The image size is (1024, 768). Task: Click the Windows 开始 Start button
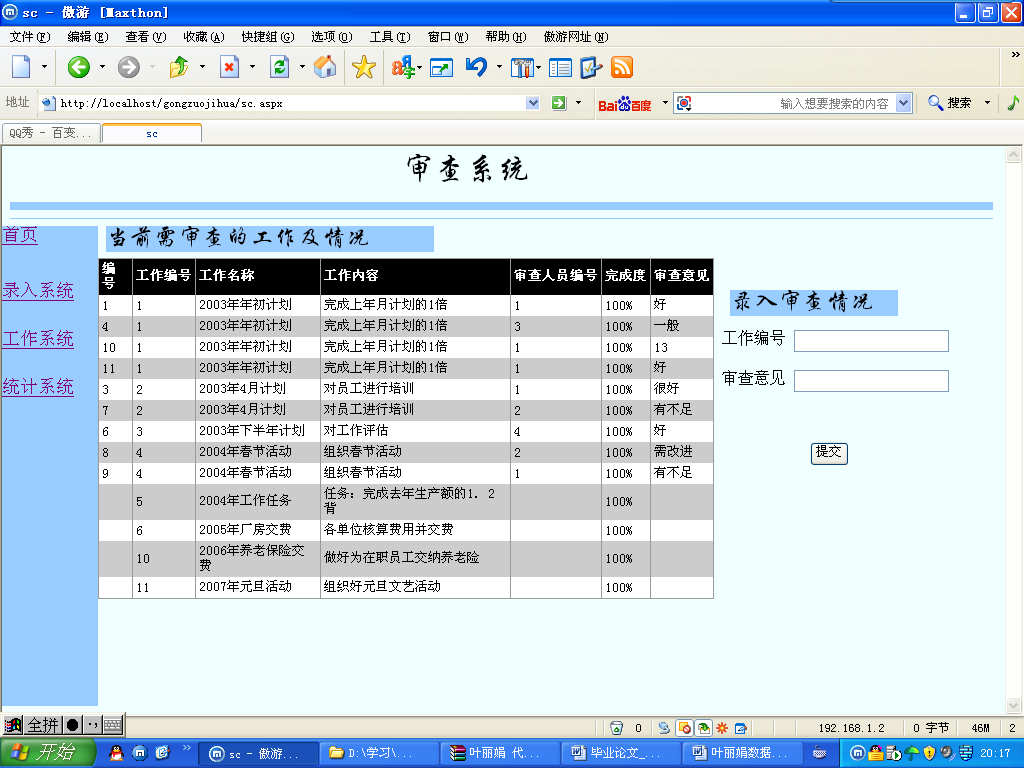(x=48, y=753)
